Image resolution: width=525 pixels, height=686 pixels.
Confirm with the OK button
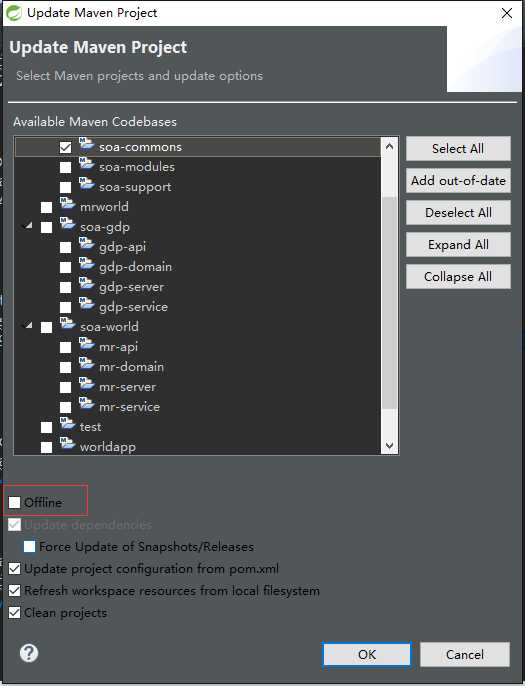[367, 654]
